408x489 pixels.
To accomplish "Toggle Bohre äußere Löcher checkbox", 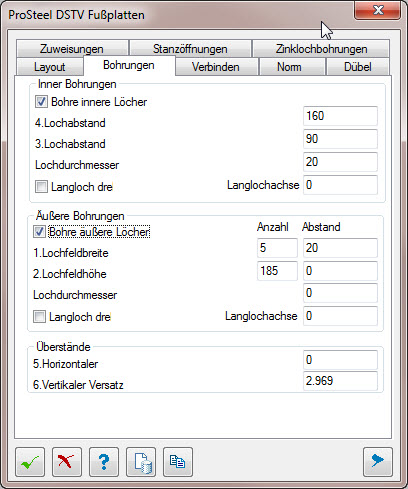I will pos(39,231).
